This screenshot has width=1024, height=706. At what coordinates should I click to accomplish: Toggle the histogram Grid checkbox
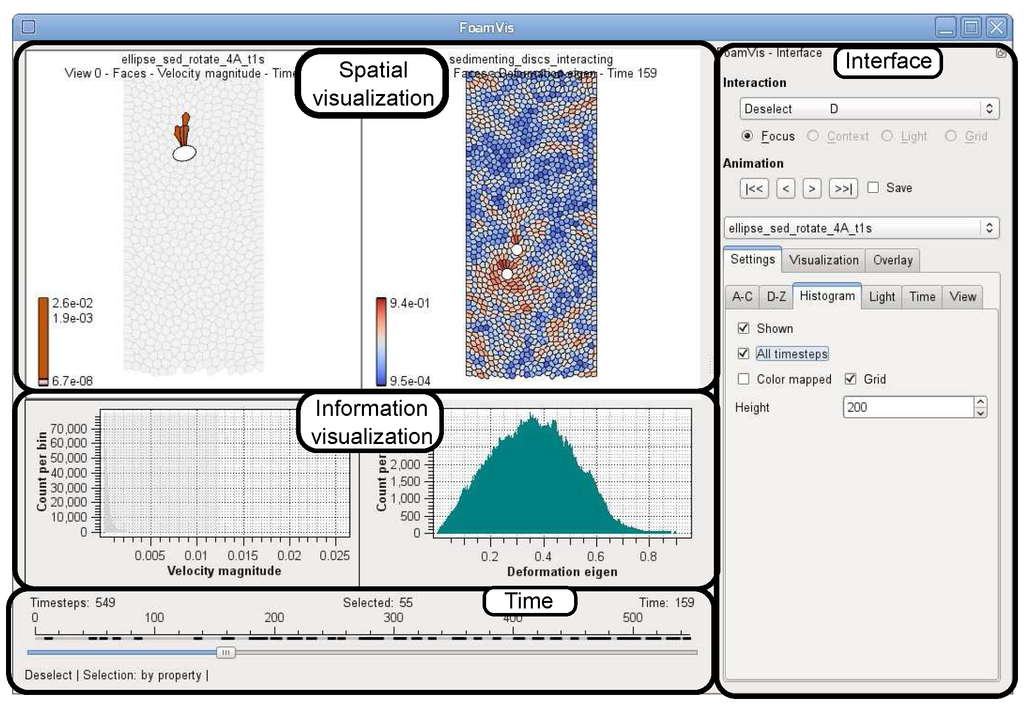850,379
